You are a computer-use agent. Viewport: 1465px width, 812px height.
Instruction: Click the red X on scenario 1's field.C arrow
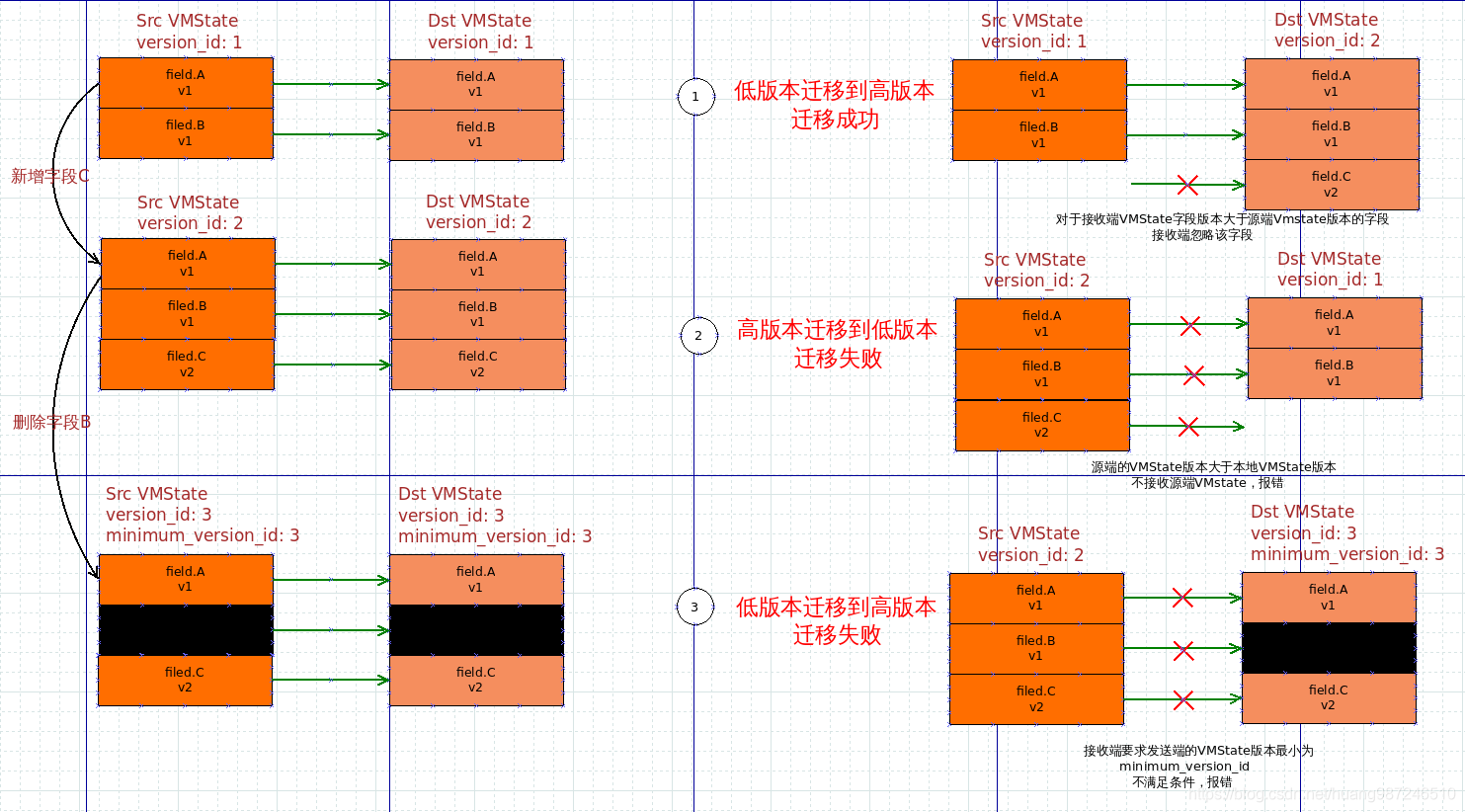1187,184
